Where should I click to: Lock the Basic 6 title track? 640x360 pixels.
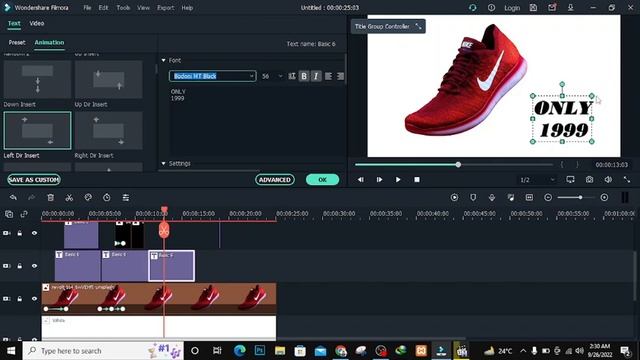pyautogui.click(x=20, y=266)
